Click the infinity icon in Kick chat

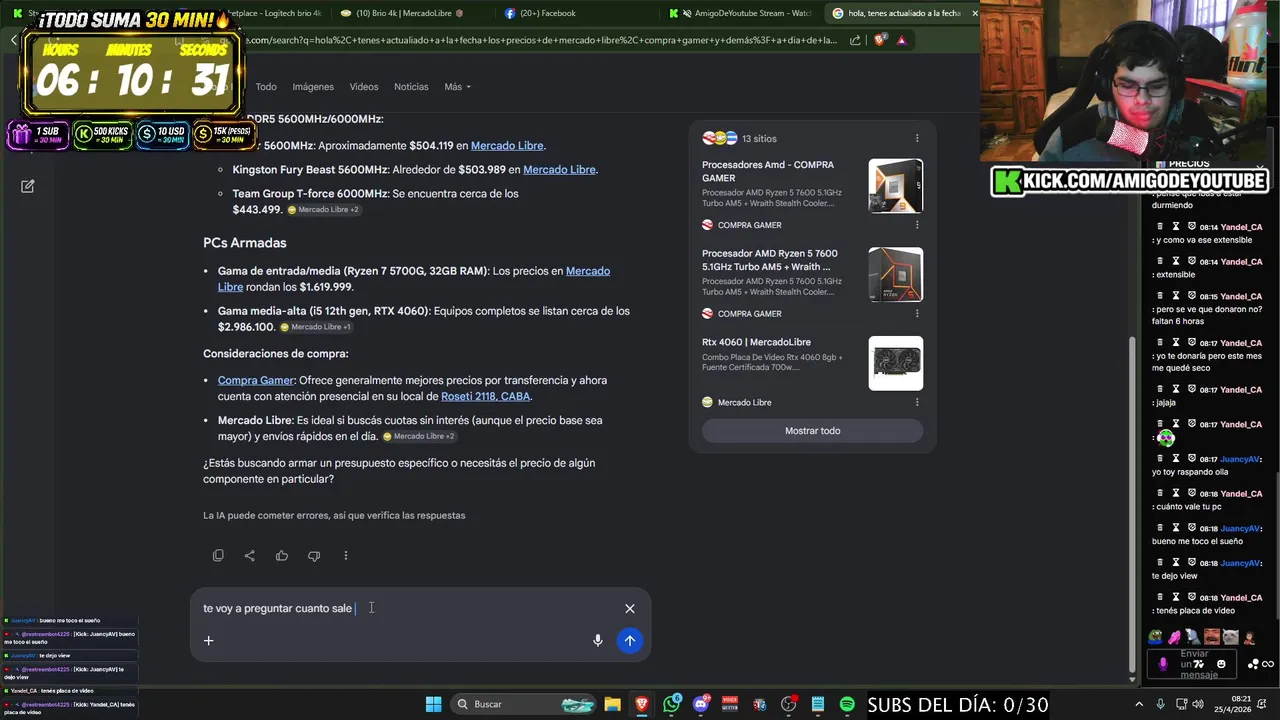point(1268,664)
